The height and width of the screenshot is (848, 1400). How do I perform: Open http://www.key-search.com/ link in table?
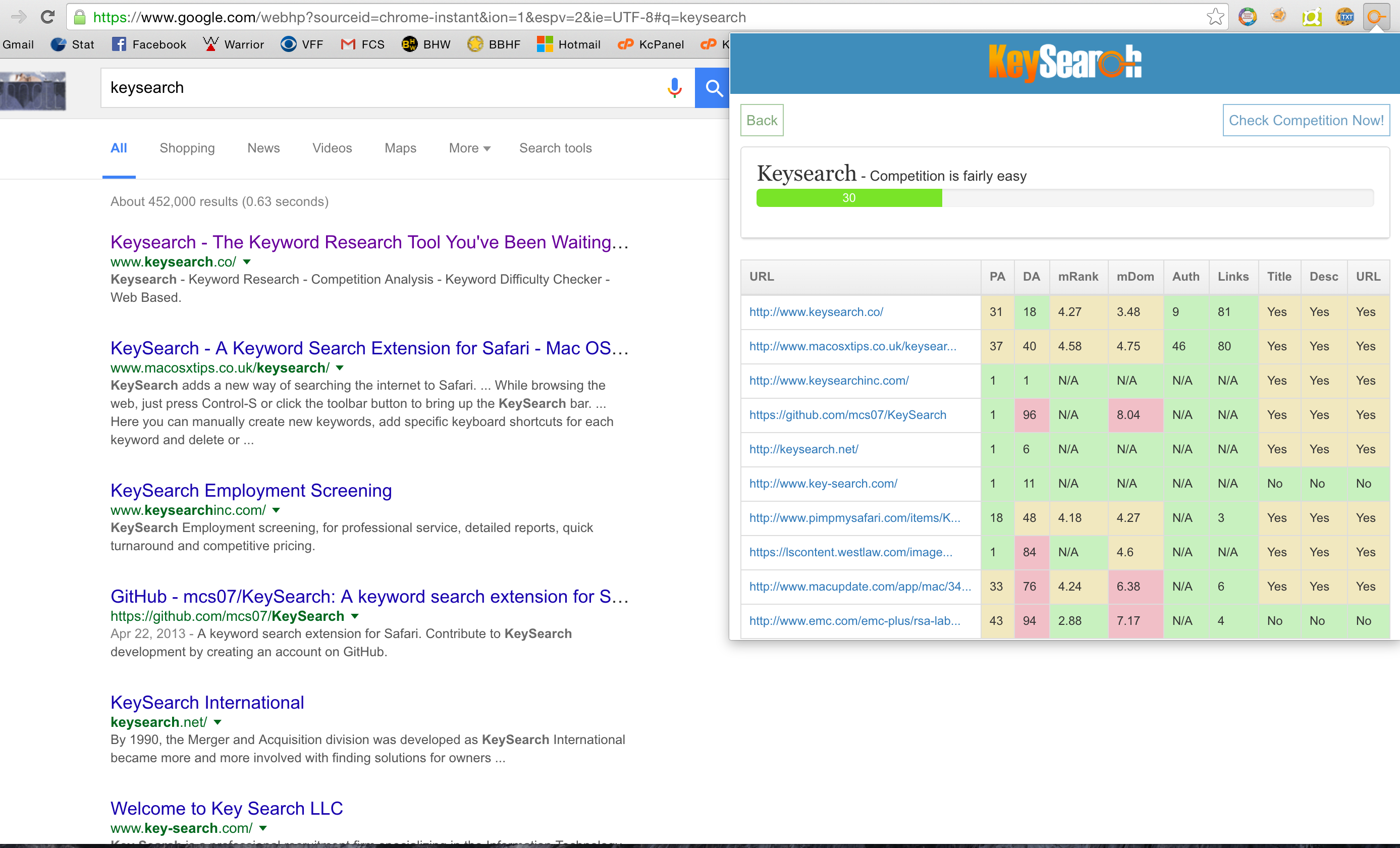click(x=823, y=484)
